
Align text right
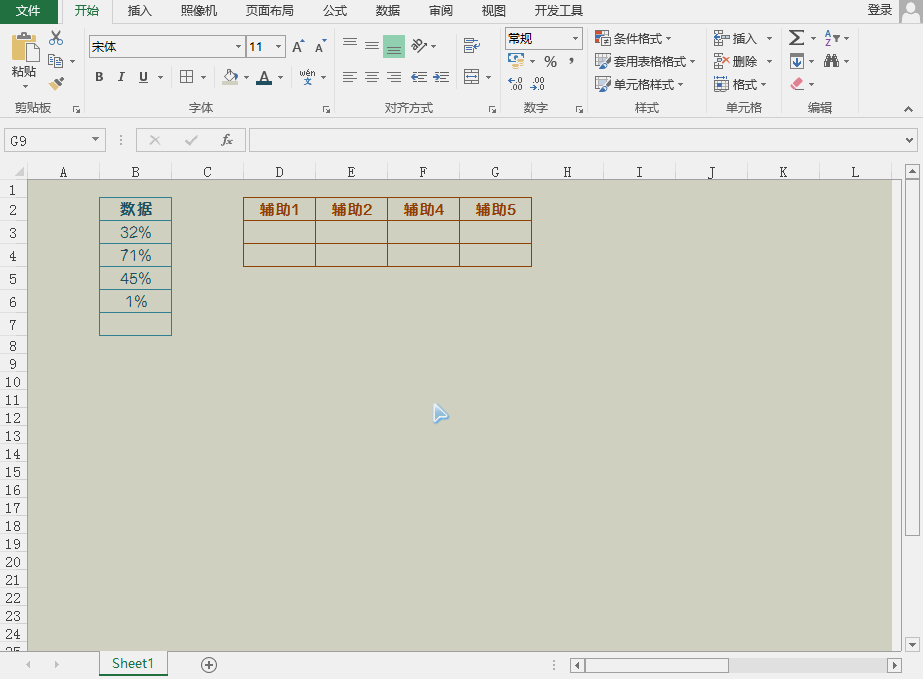pos(394,77)
